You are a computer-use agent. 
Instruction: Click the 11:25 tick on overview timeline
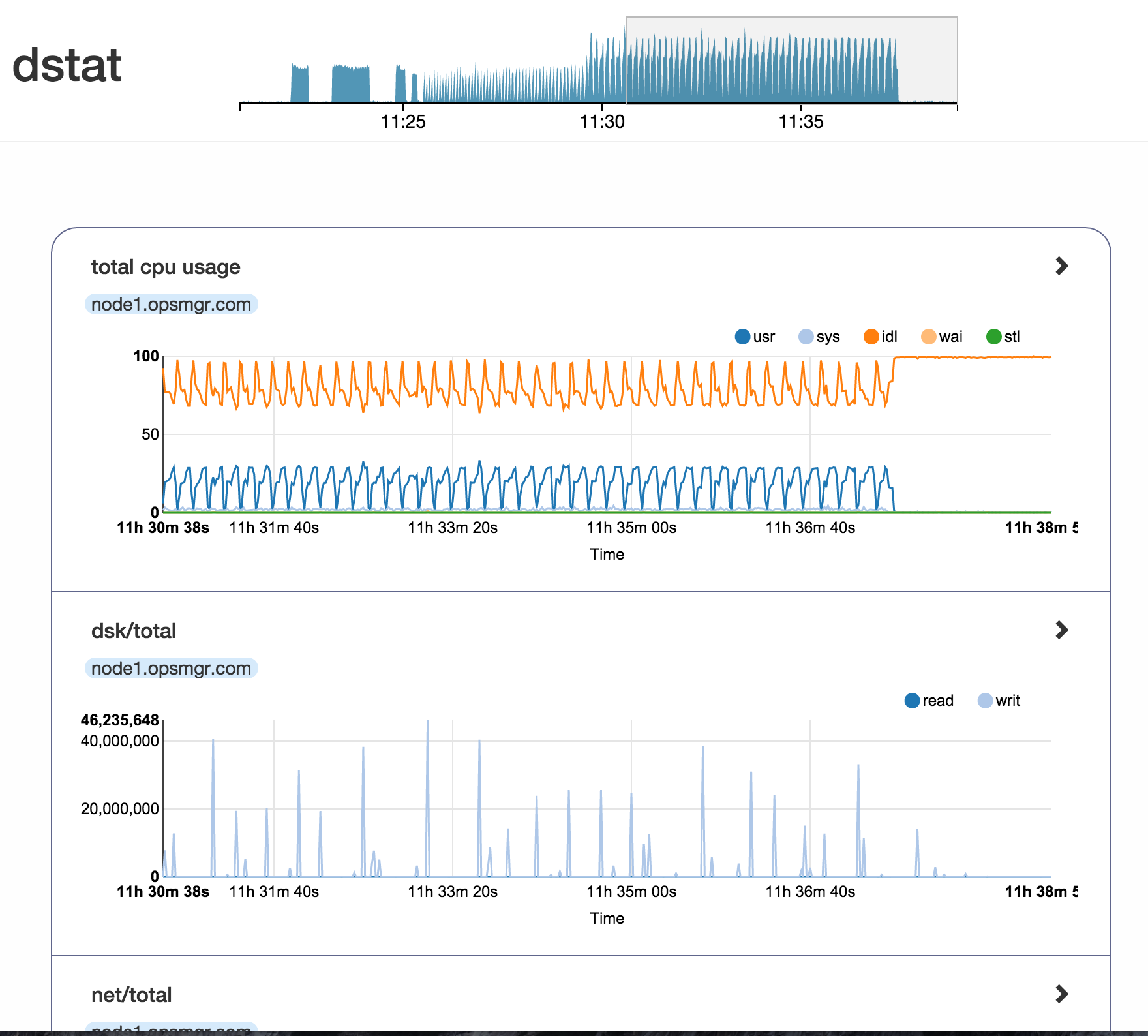(403, 121)
